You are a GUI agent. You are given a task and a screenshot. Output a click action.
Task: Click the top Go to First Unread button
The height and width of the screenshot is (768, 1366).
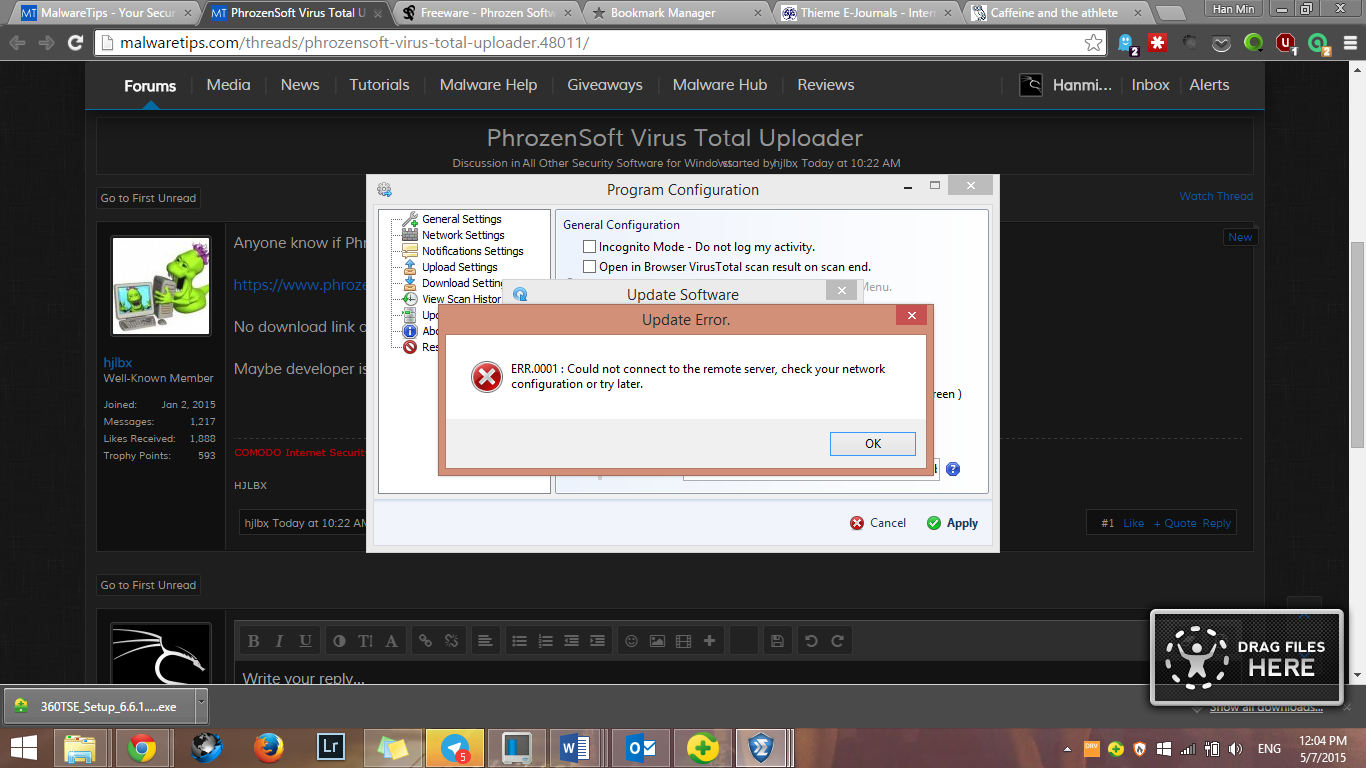click(148, 198)
